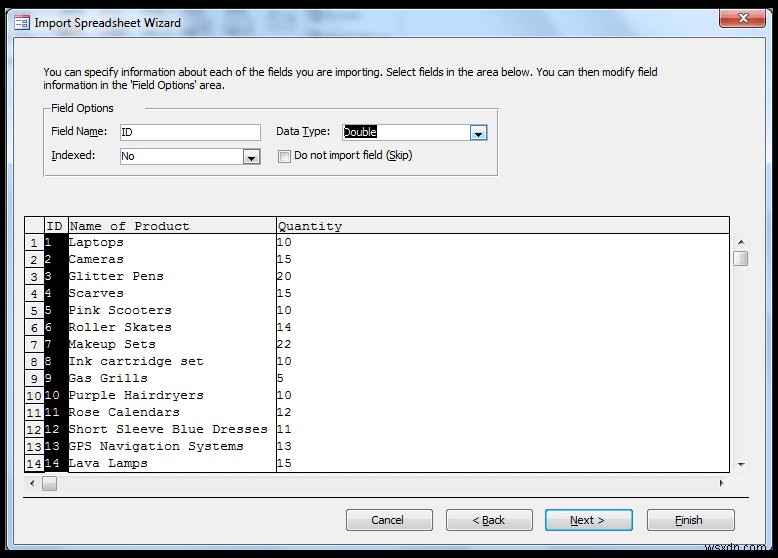This screenshot has height=558, width=778.
Task: Click the Import Spreadsheet Wizard title icon
Action: pos(22,23)
